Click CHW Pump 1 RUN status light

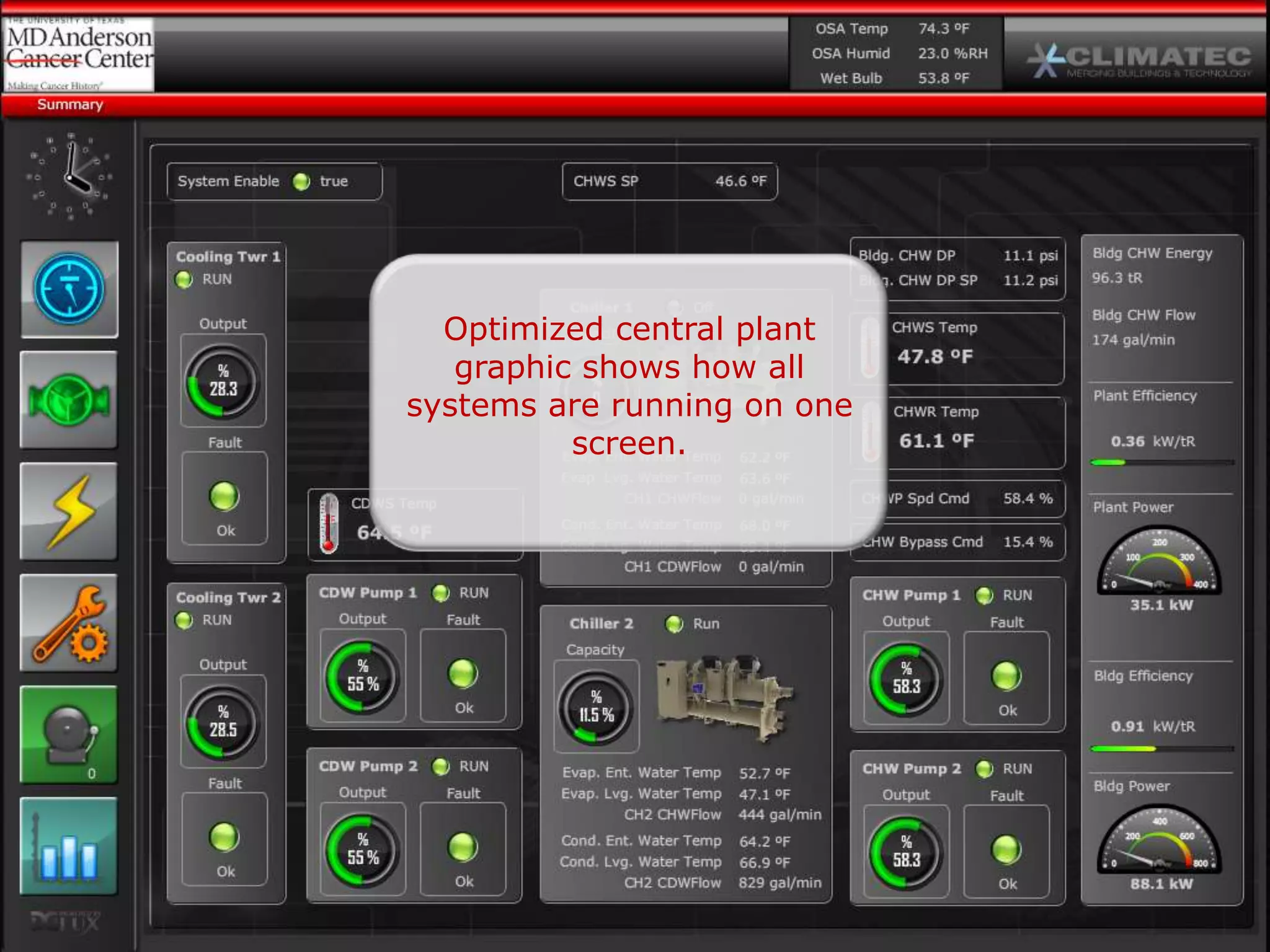click(x=984, y=596)
